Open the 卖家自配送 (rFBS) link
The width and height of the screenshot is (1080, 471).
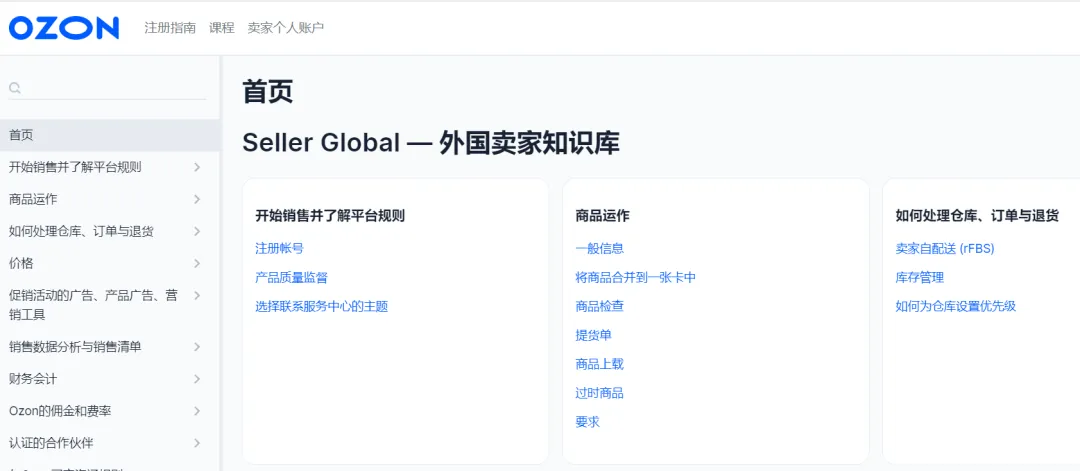click(945, 249)
